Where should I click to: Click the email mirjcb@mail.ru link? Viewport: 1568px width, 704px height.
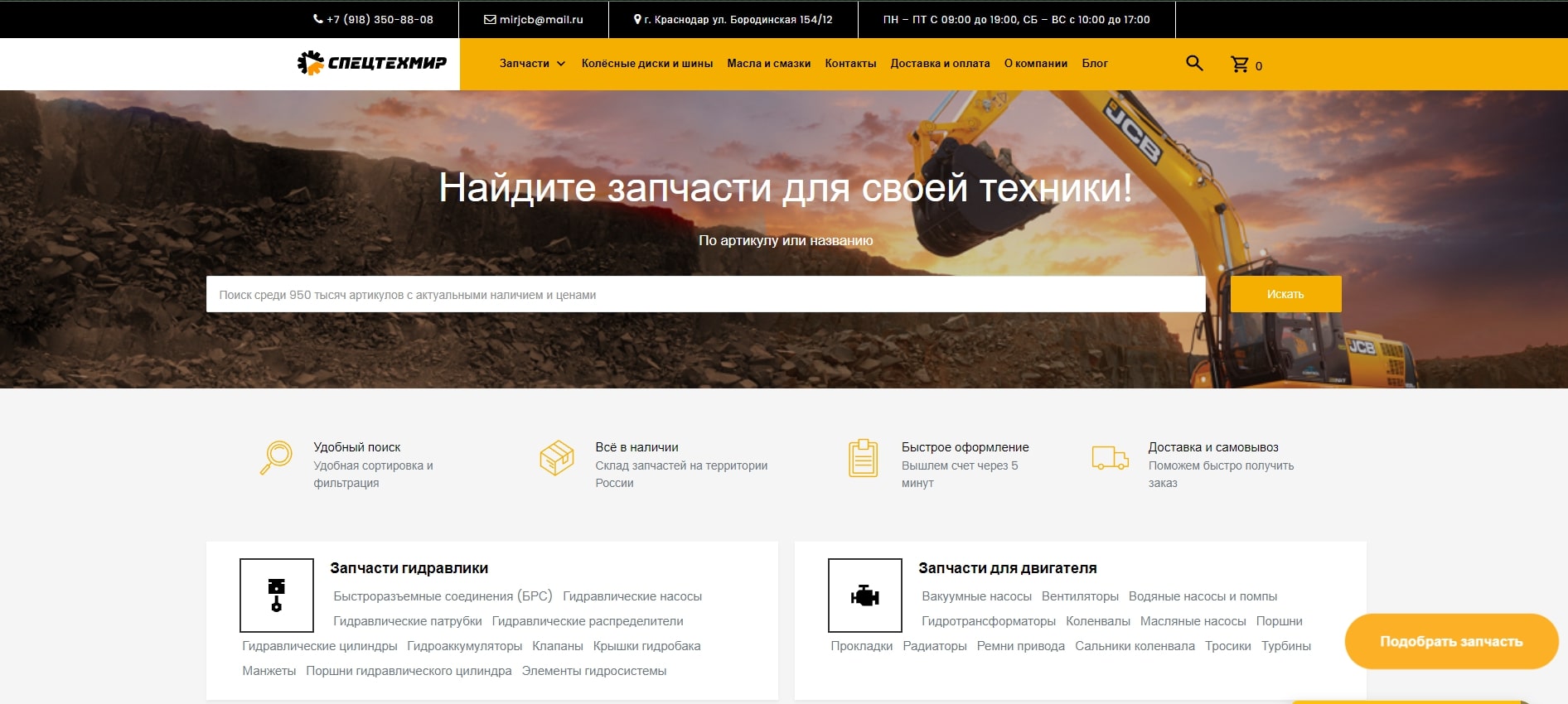[x=534, y=19]
